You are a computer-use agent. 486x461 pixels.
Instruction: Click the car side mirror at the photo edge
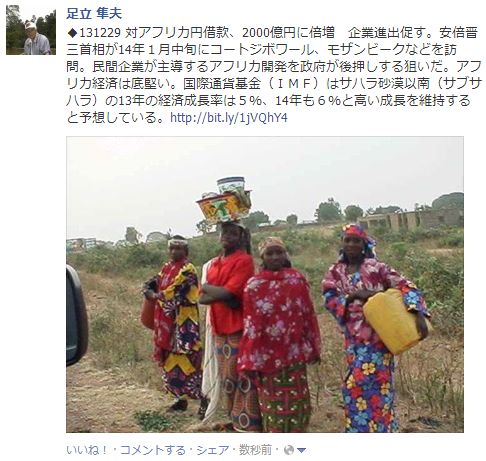pos(76,316)
